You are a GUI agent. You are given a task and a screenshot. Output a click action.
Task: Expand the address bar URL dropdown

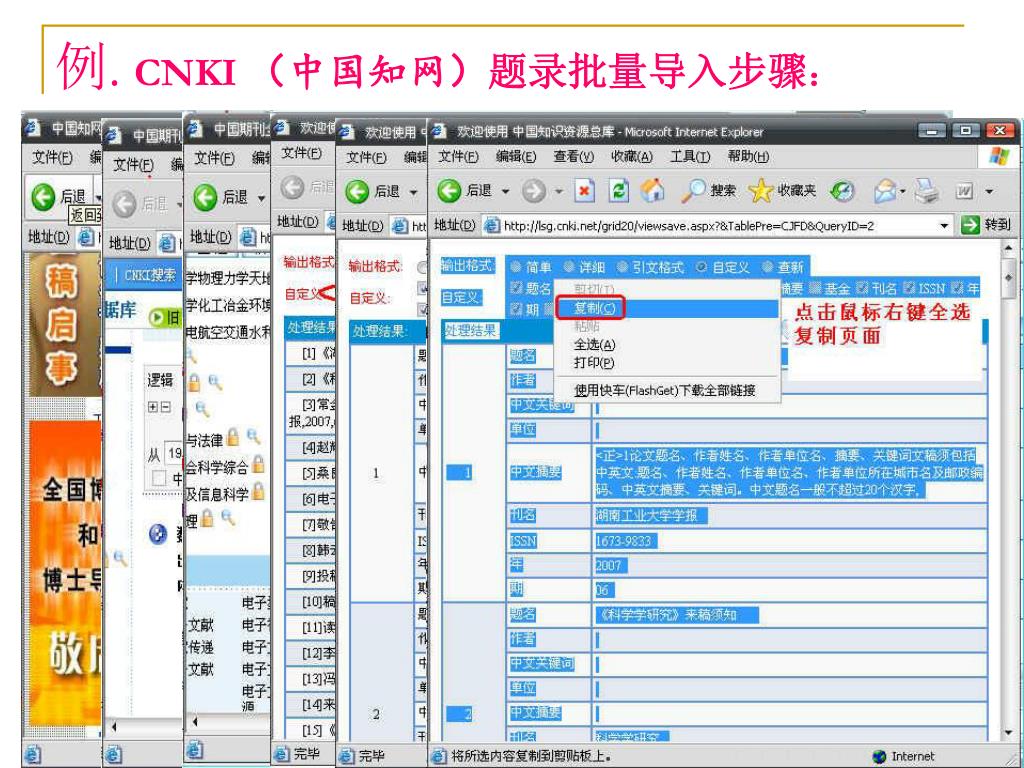pos(944,226)
